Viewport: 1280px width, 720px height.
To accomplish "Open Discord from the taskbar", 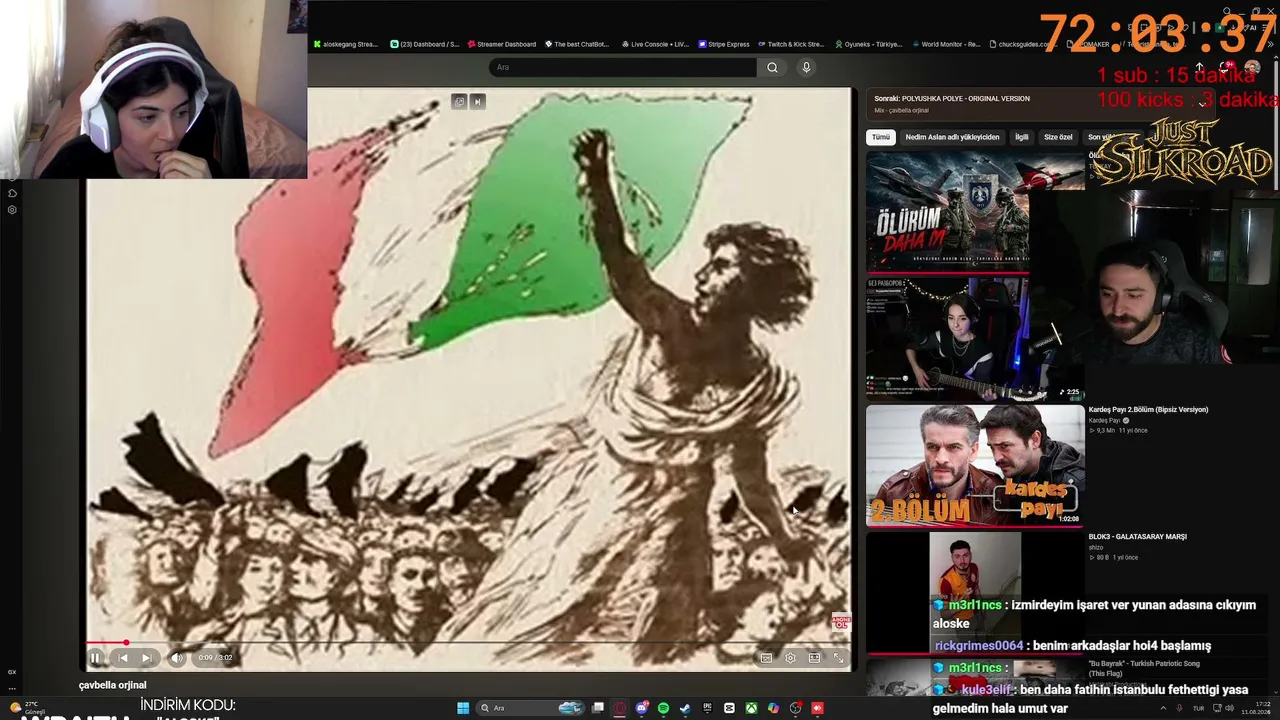I will point(642,708).
